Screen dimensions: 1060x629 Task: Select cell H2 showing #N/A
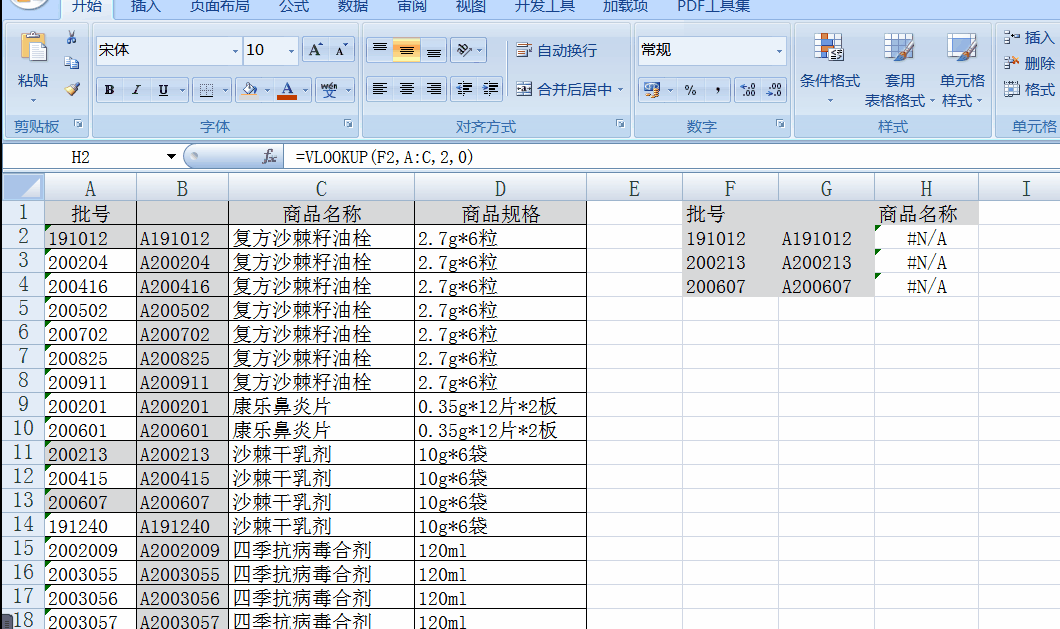click(926, 238)
